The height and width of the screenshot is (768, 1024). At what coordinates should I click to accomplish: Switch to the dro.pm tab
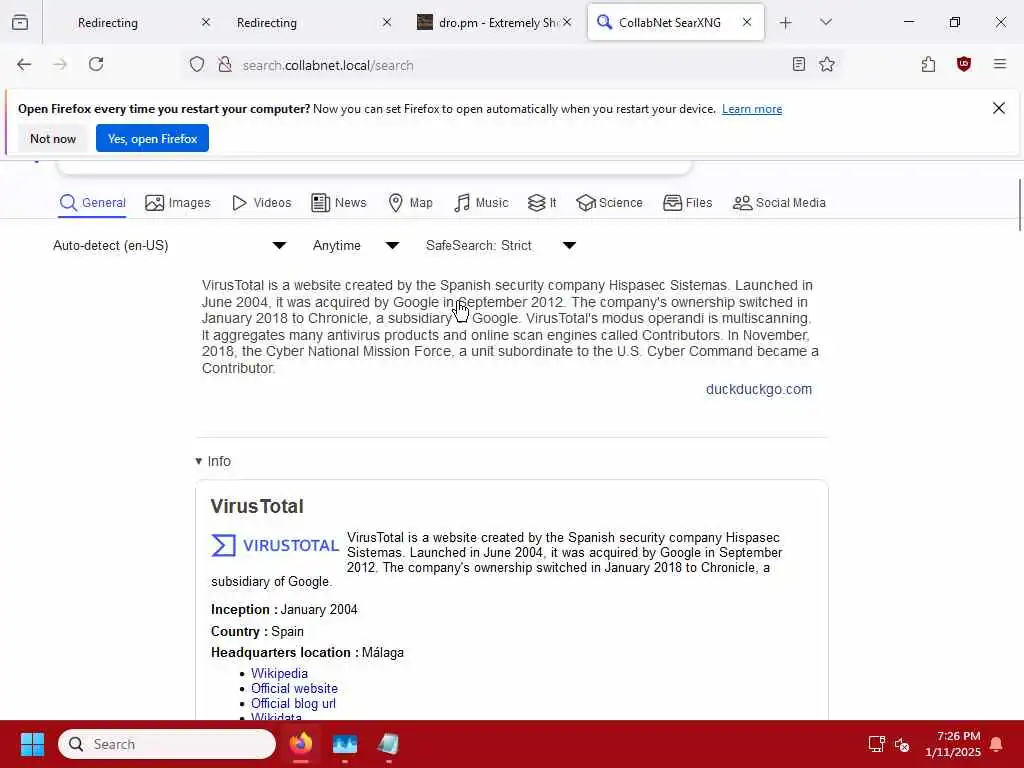tap(490, 22)
